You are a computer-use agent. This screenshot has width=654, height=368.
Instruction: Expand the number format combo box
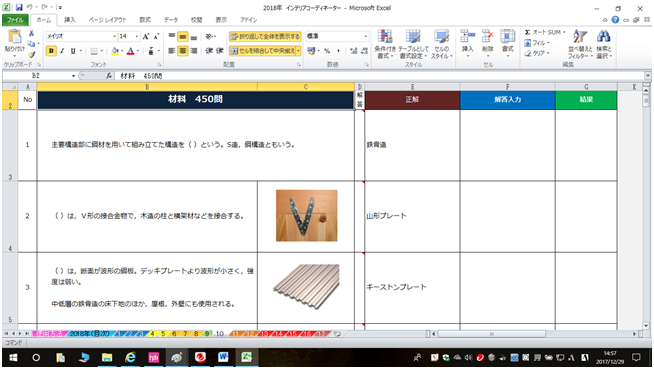tap(366, 36)
